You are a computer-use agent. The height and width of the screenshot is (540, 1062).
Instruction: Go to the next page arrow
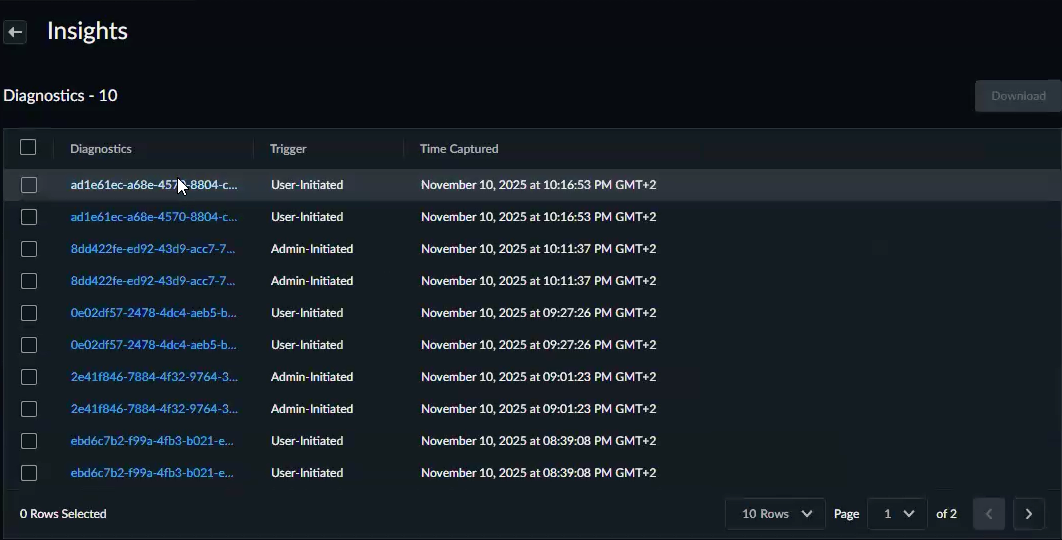[x=1029, y=514]
